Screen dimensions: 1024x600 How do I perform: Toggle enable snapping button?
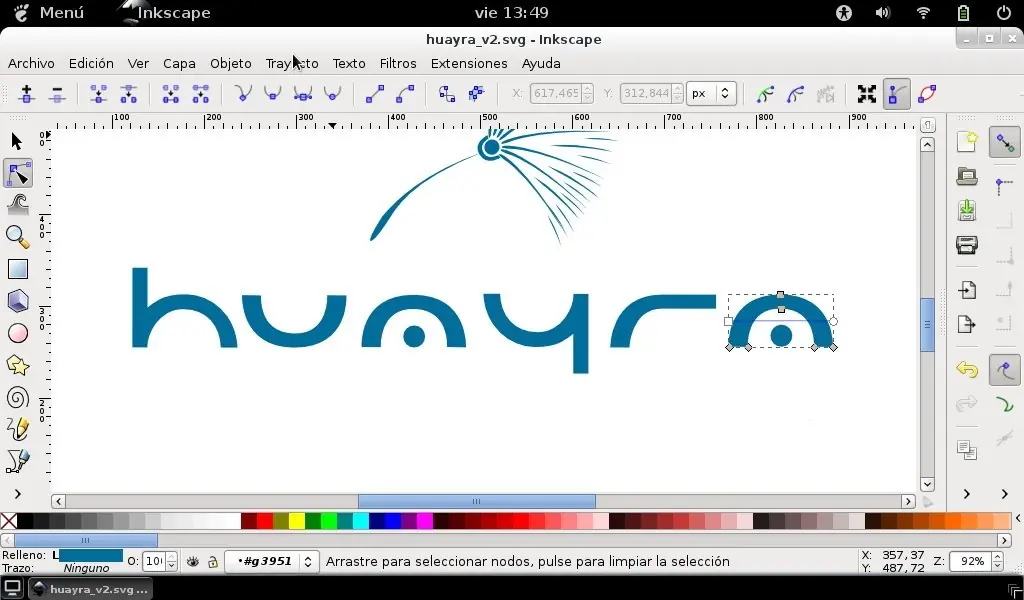(x=1005, y=142)
